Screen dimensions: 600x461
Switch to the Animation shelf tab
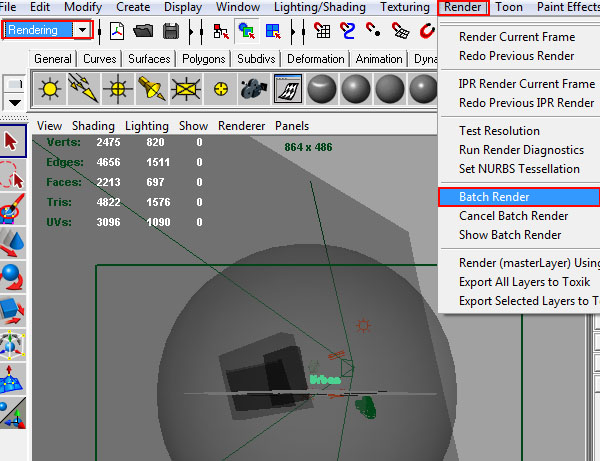379,59
